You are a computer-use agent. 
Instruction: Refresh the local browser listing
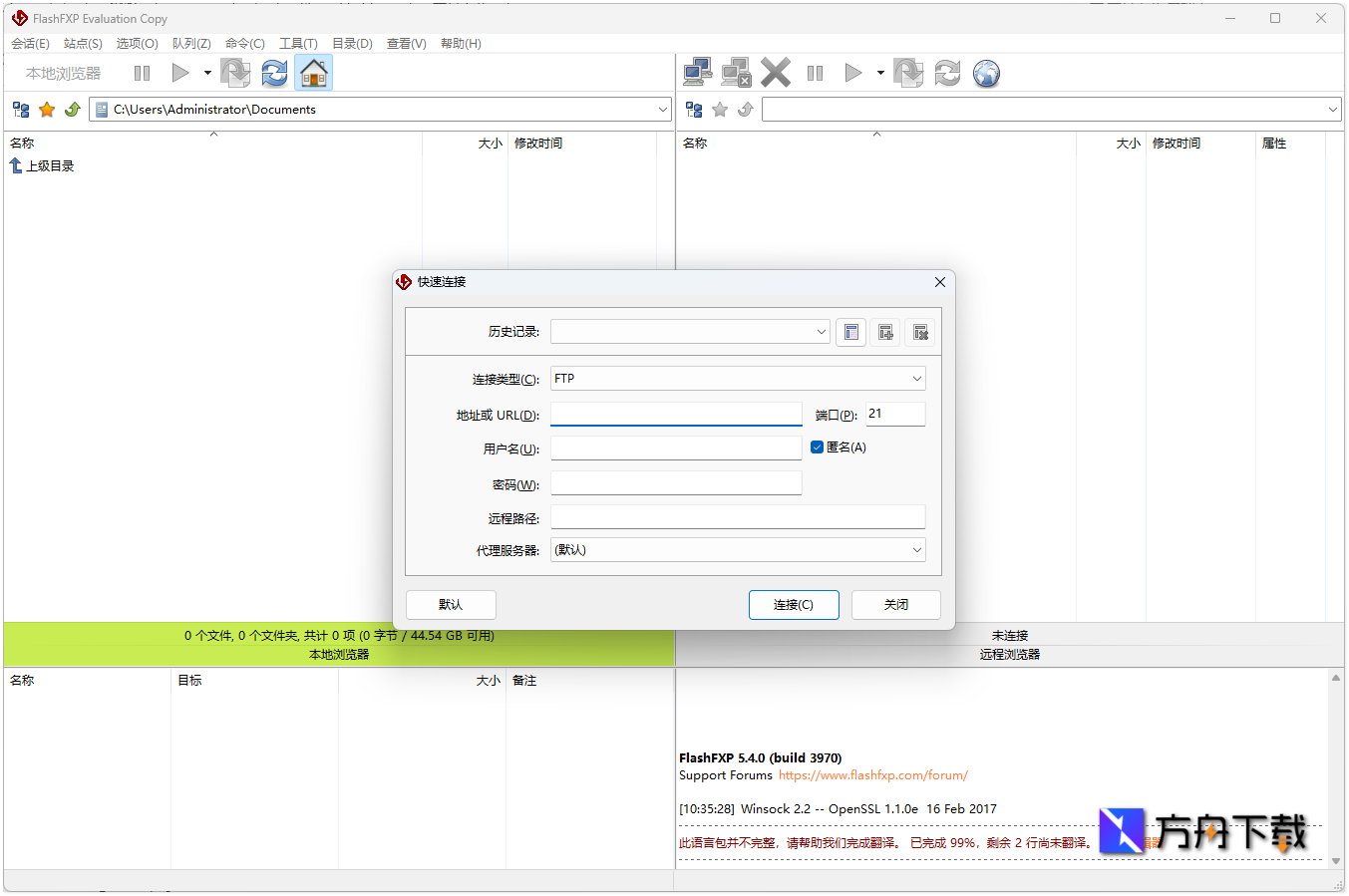tap(274, 73)
